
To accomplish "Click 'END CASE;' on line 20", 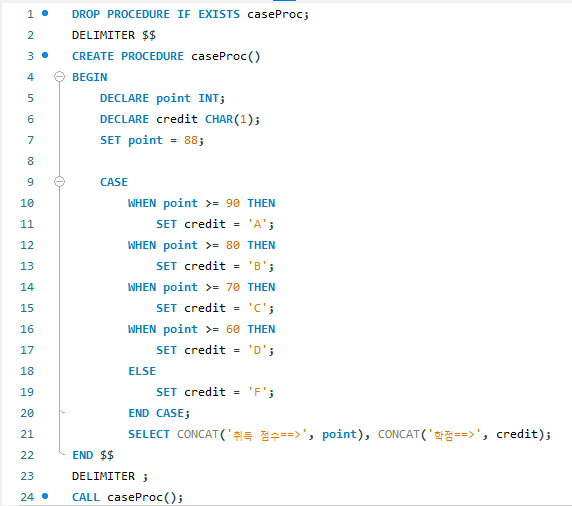I will [x=159, y=413].
